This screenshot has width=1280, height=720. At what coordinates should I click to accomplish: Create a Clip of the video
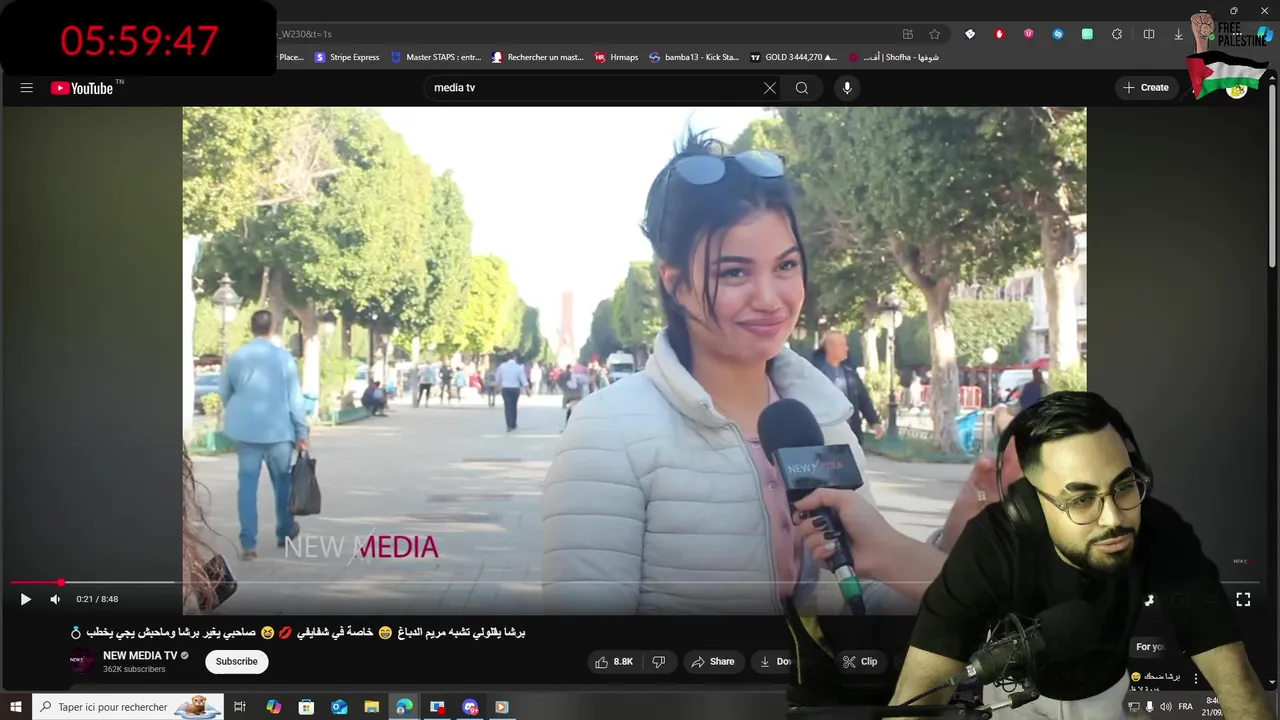click(859, 661)
